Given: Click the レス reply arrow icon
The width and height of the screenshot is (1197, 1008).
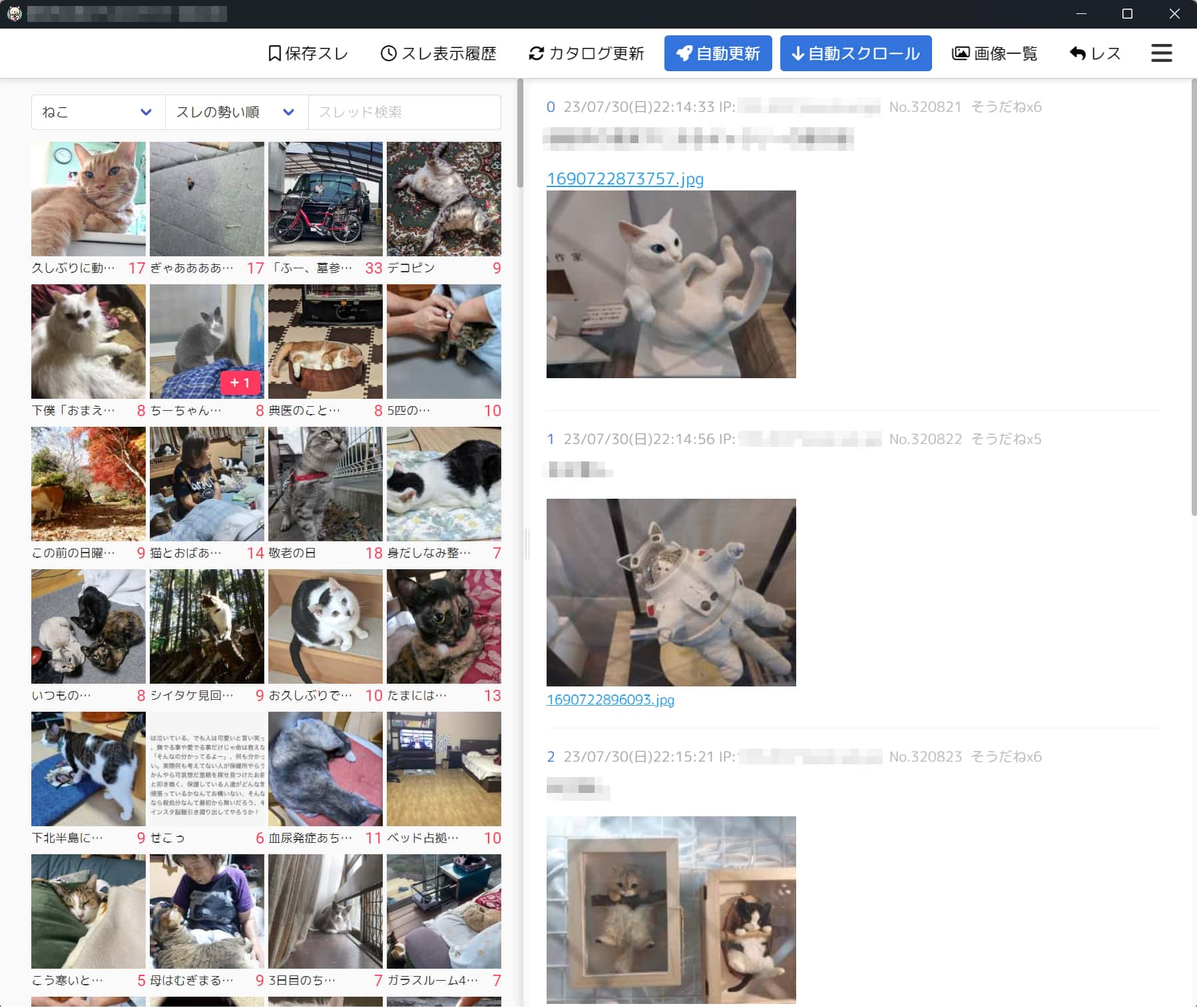Looking at the screenshot, I should (1078, 53).
